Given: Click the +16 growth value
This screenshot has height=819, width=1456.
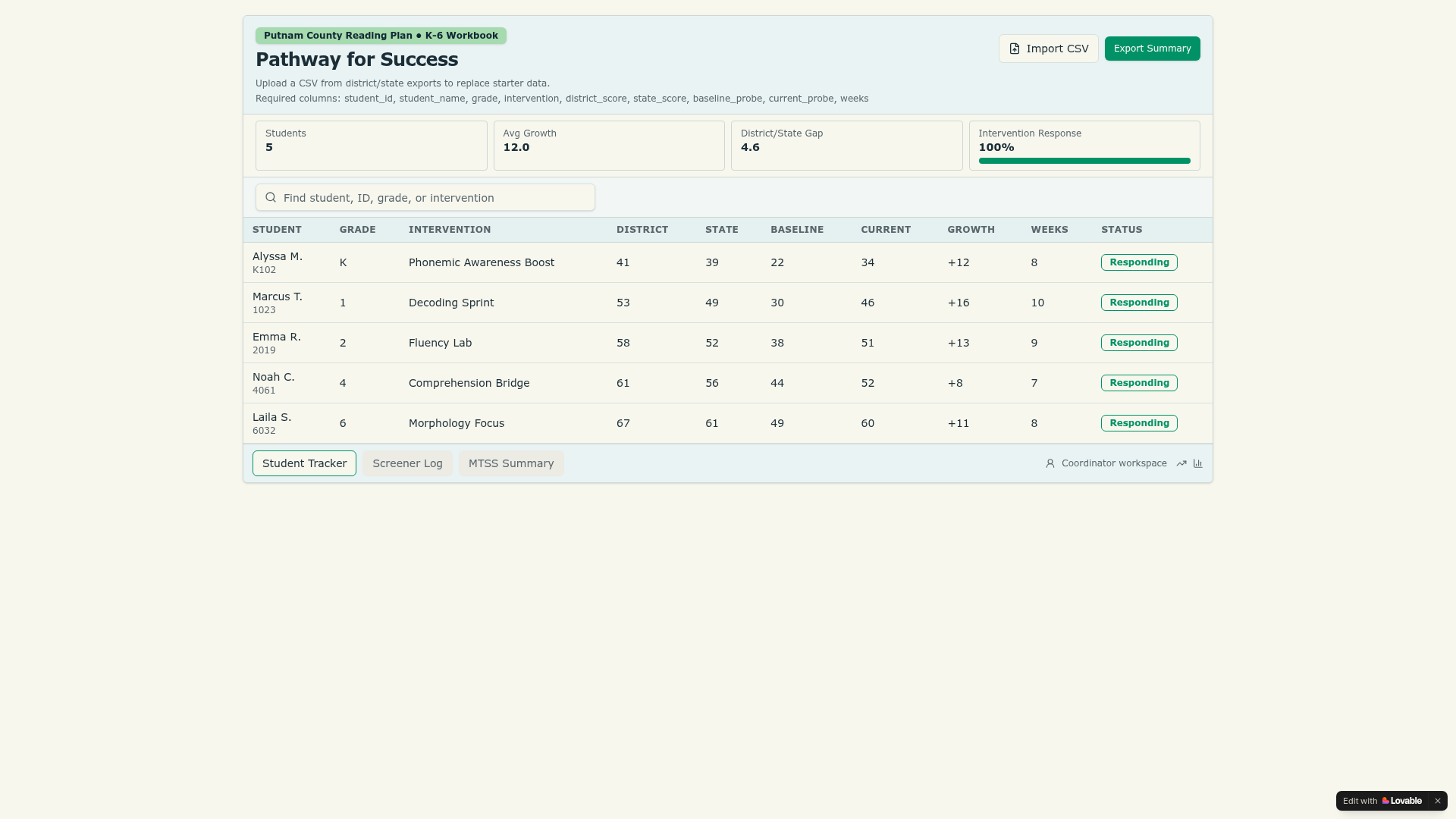Looking at the screenshot, I should click(959, 303).
